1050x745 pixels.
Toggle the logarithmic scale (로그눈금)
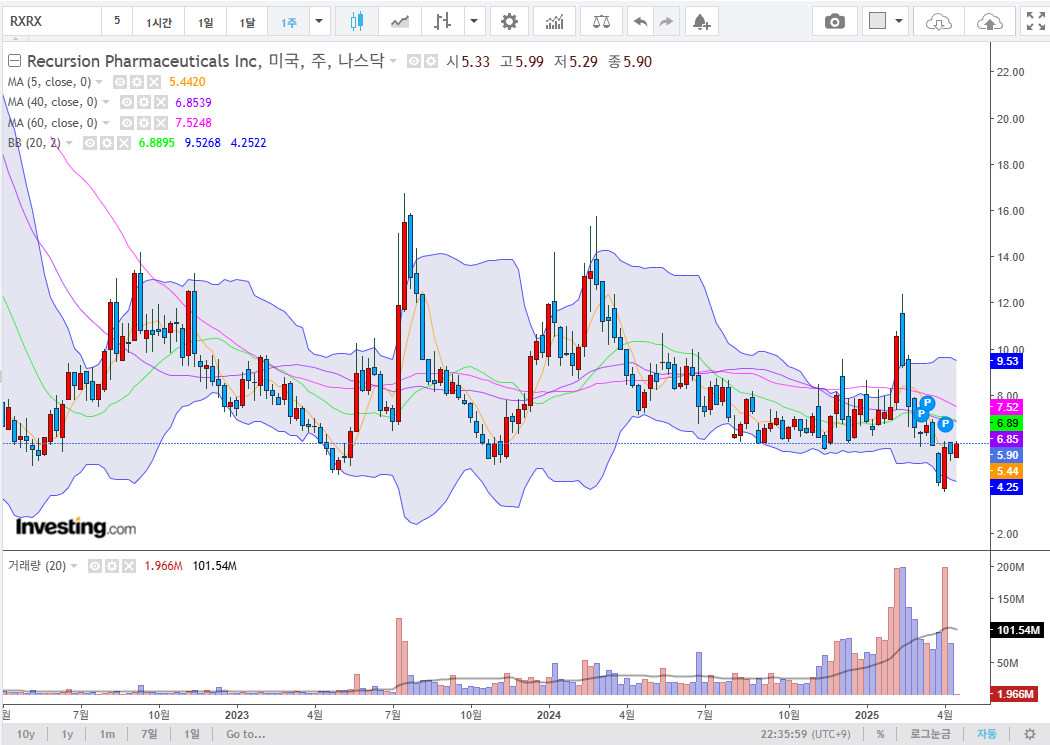point(929,734)
